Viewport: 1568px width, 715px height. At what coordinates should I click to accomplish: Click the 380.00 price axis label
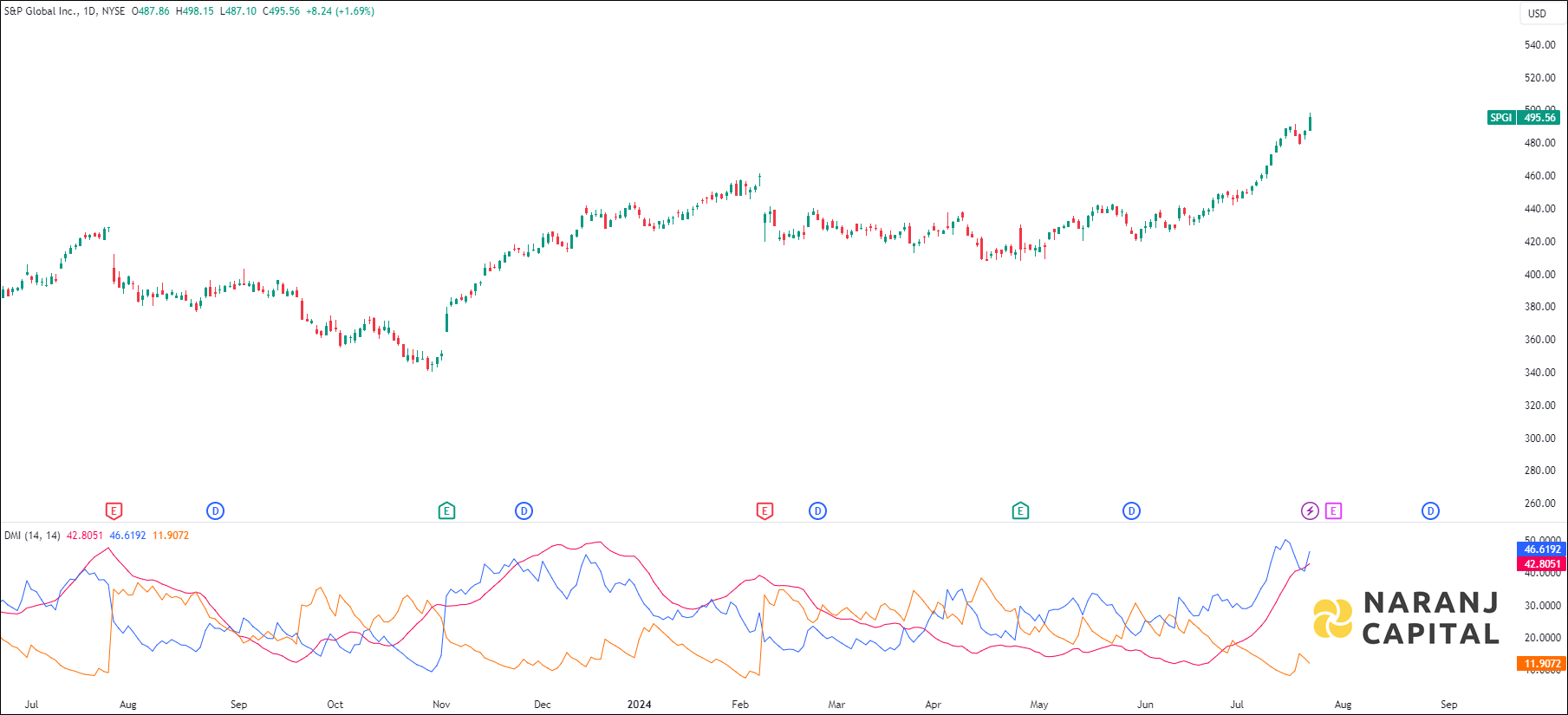tap(1540, 307)
